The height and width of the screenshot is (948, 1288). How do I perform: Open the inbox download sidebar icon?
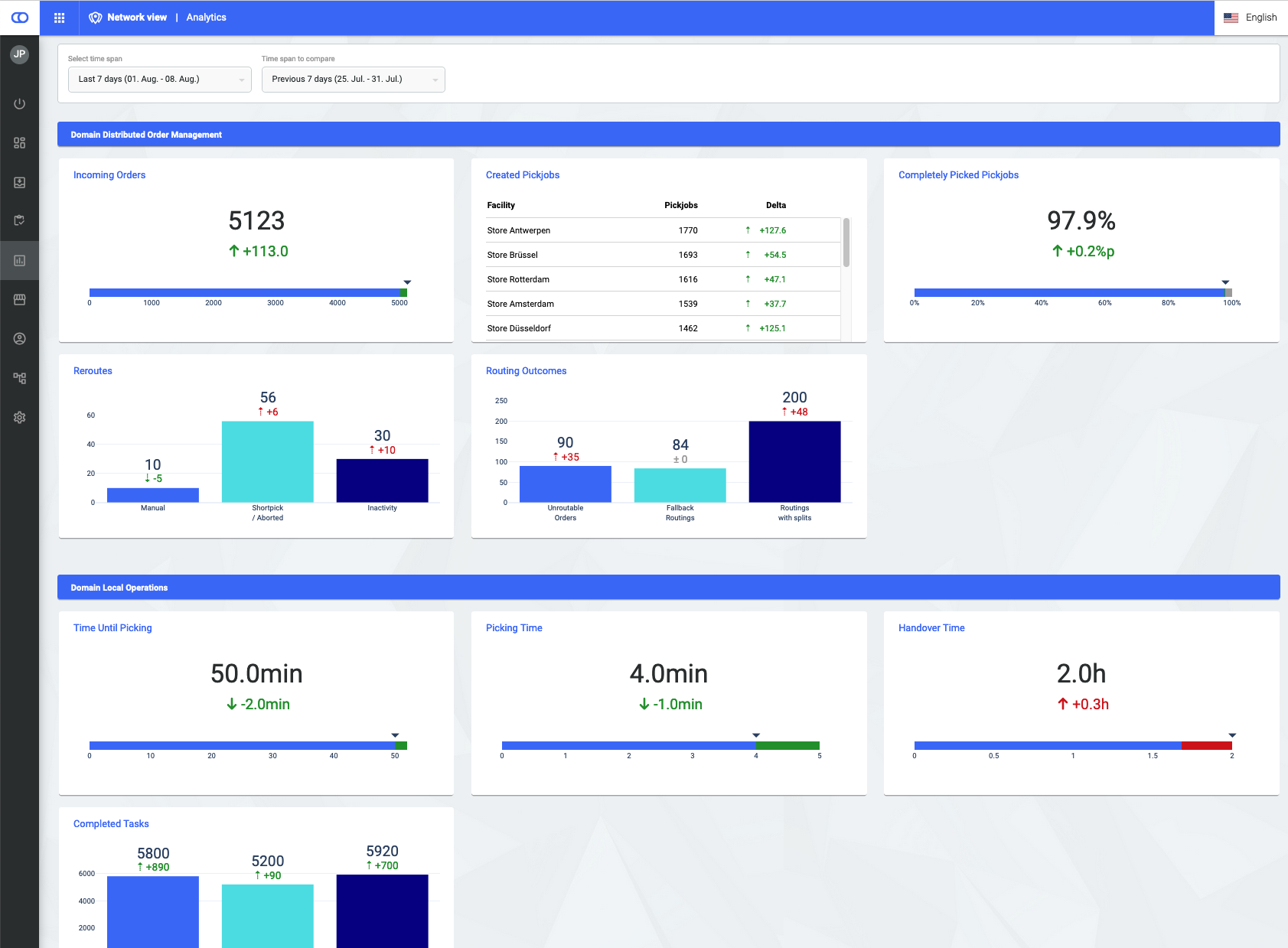pyautogui.click(x=20, y=182)
